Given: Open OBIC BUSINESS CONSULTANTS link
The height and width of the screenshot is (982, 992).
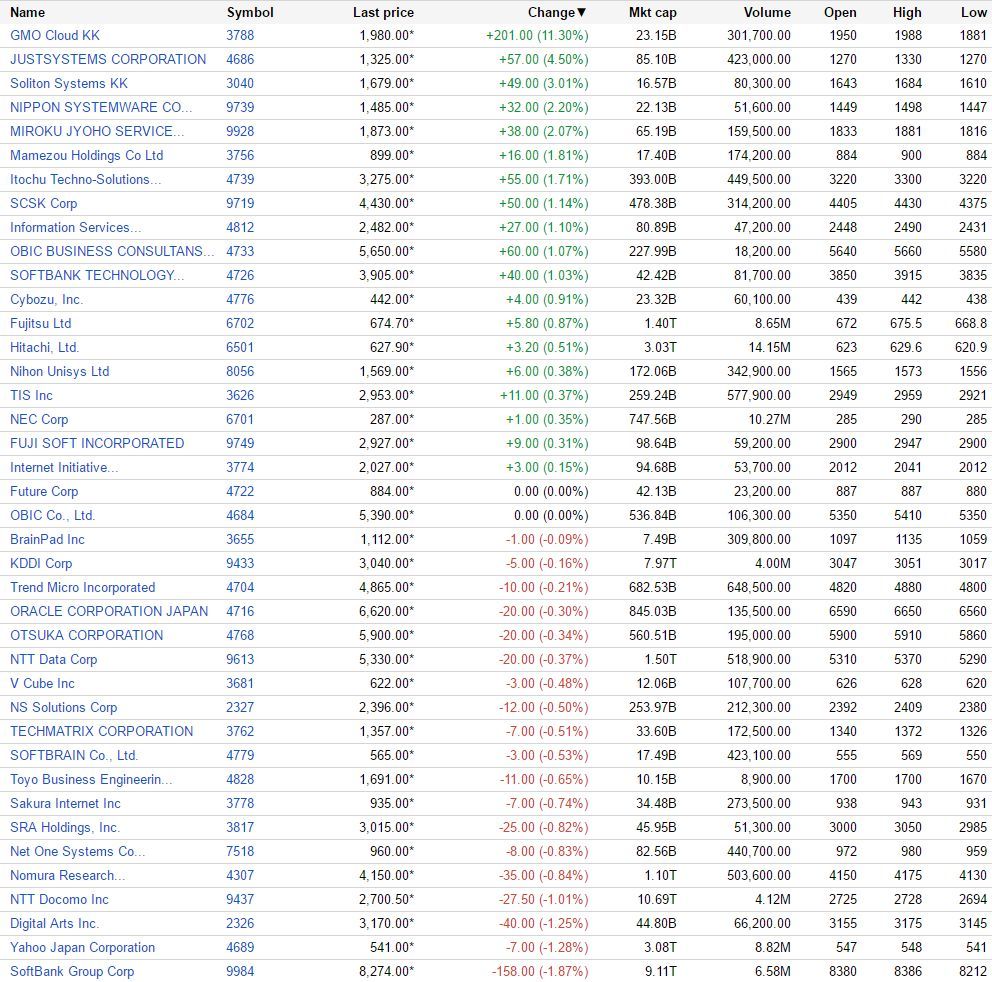Looking at the screenshot, I should click(112, 252).
